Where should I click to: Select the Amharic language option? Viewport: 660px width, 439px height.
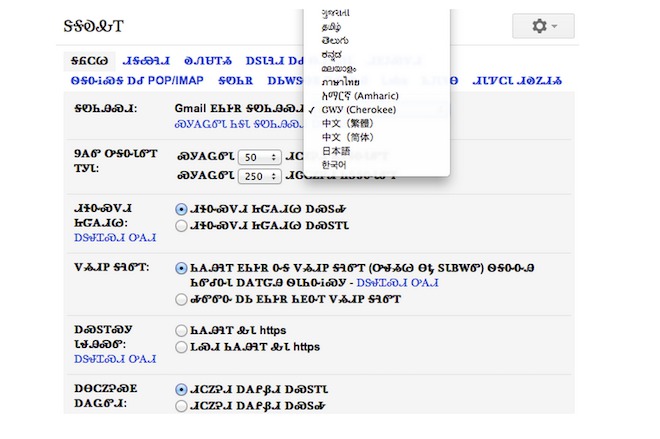[x=360, y=96]
